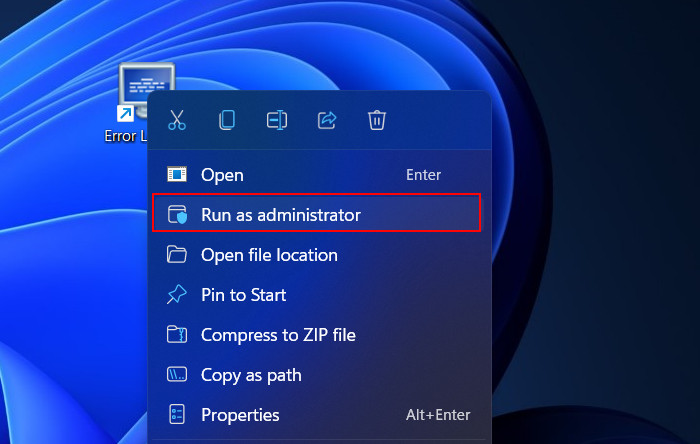Click the Share icon in context menu
The image size is (700, 444).
click(x=327, y=120)
